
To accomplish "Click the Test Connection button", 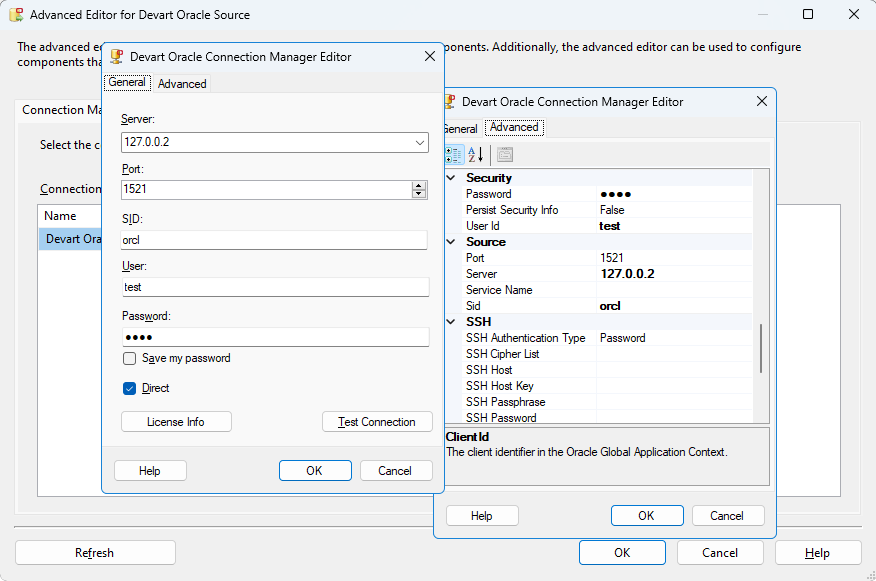I will (377, 422).
